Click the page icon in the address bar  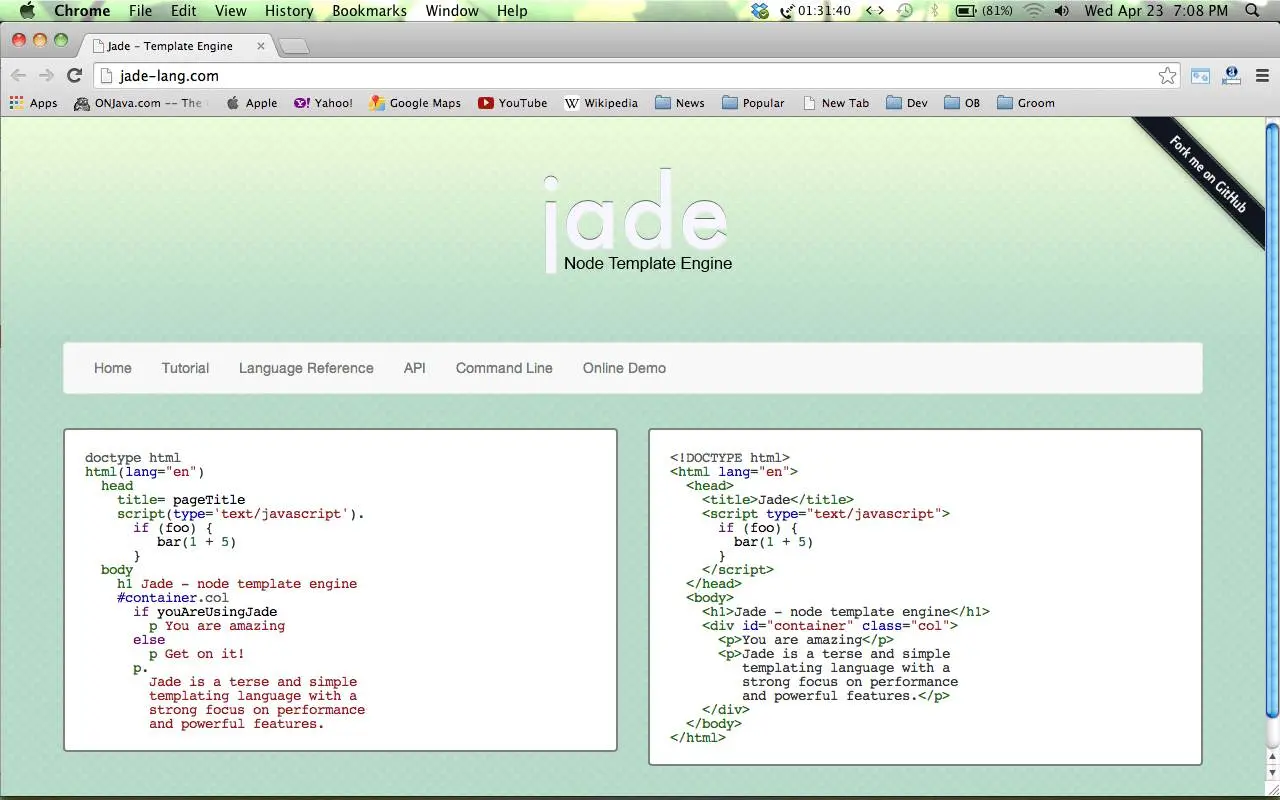[x=107, y=76]
